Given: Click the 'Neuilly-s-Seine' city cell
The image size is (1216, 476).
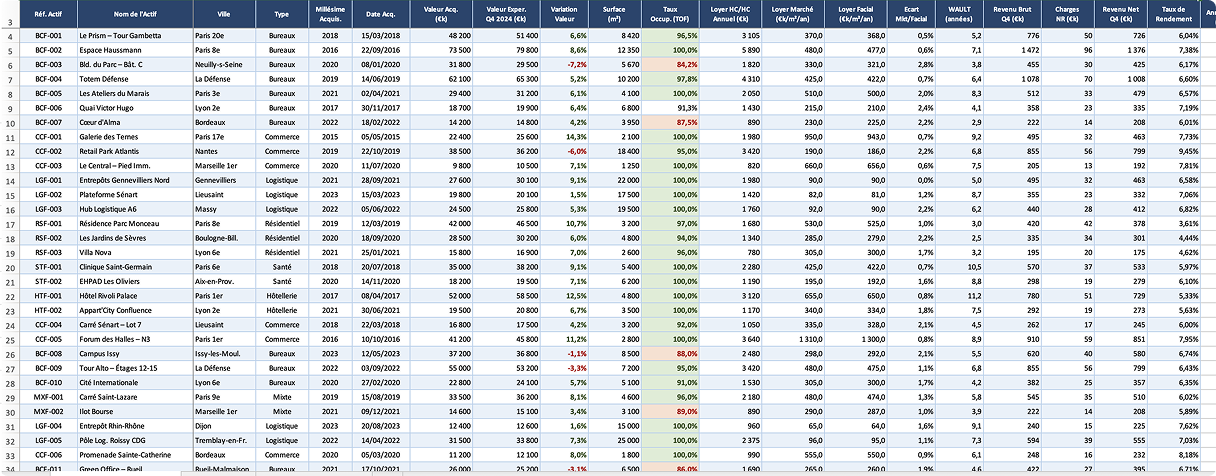Looking at the screenshot, I should 223,64.
